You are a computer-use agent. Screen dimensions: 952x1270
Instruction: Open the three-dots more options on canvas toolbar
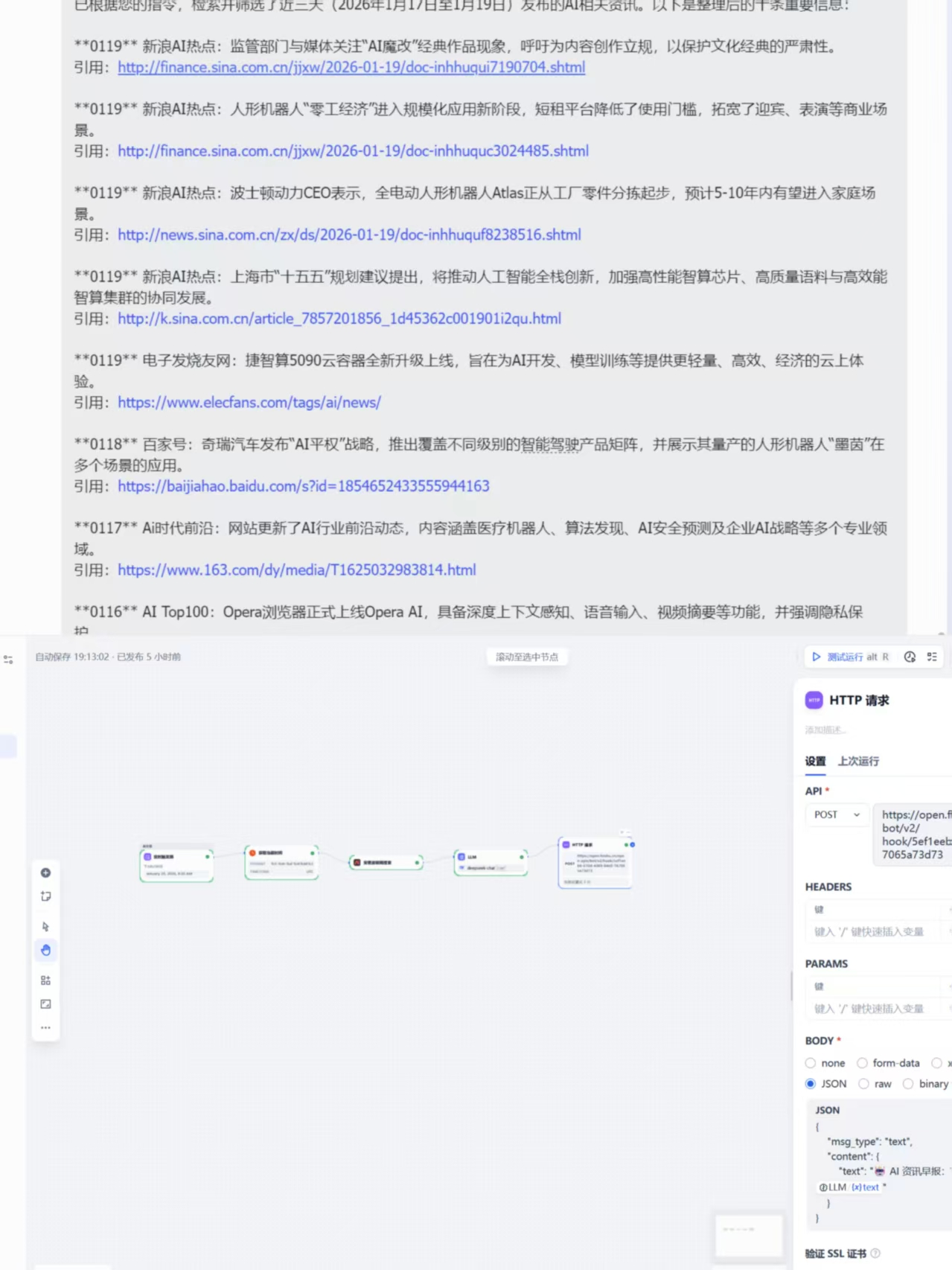pyautogui.click(x=45, y=1027)
